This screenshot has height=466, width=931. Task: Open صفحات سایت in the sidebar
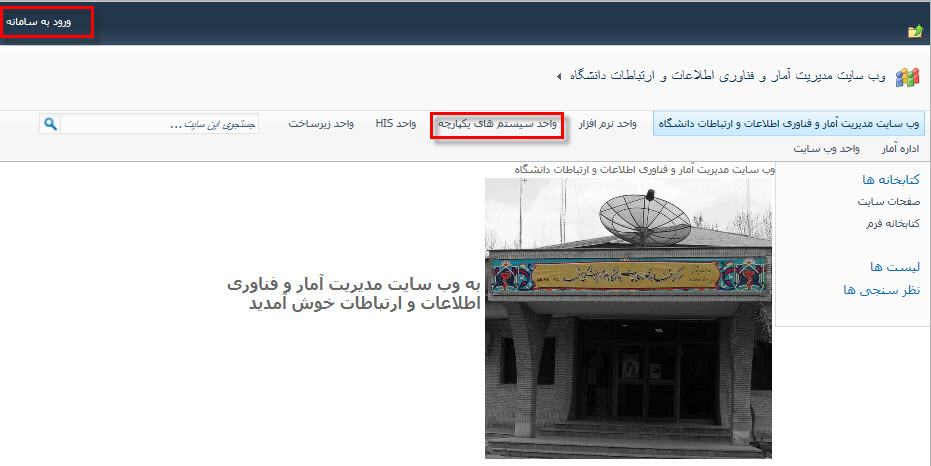[x=888, y=201]
